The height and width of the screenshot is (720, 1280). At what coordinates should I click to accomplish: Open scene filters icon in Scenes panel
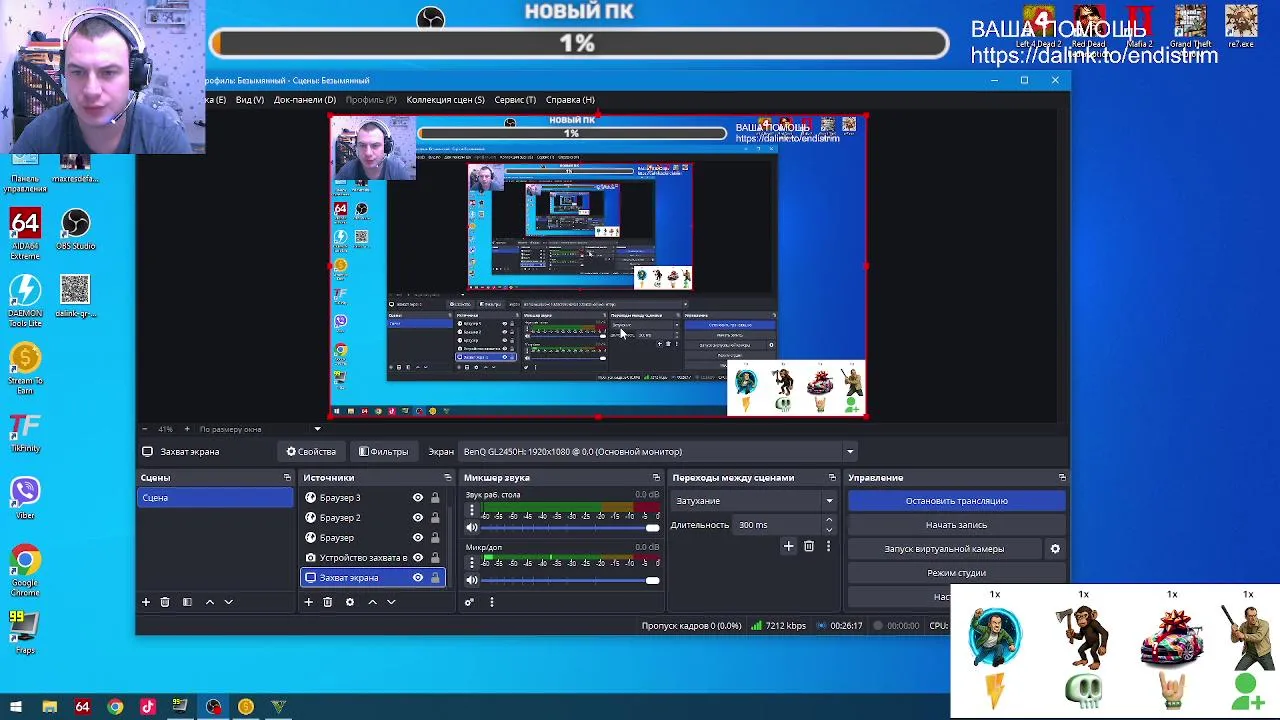pos(187,602)
